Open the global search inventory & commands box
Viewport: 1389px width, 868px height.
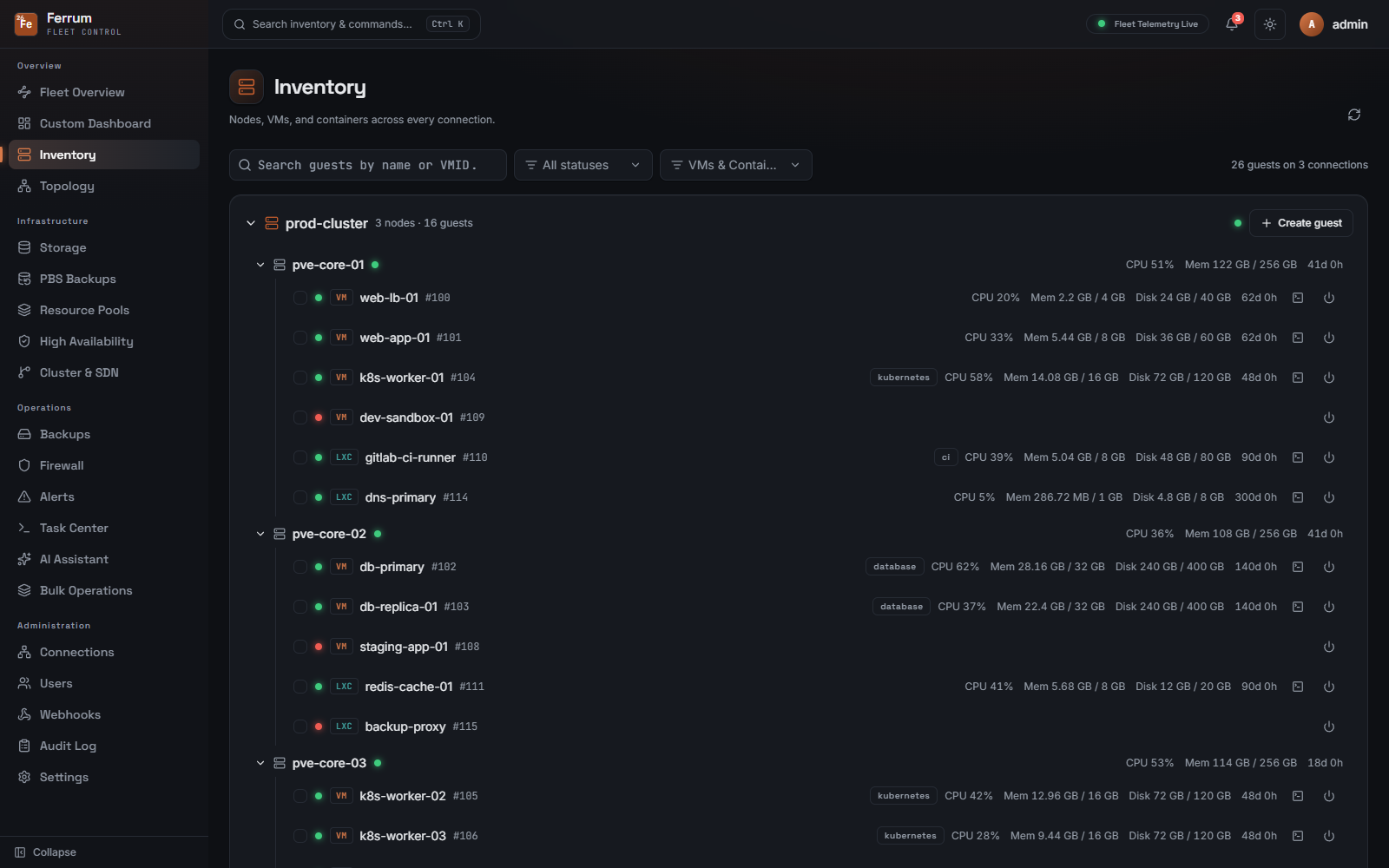coord(352,24)
